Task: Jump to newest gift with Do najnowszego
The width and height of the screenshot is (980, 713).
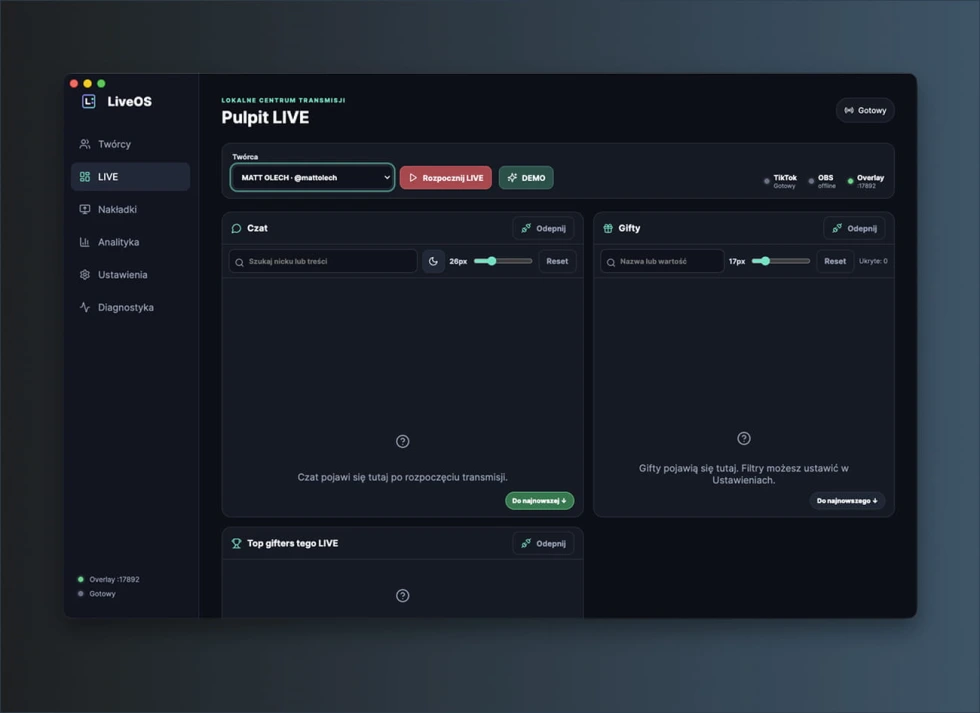Action: click(x=847, y=501)
